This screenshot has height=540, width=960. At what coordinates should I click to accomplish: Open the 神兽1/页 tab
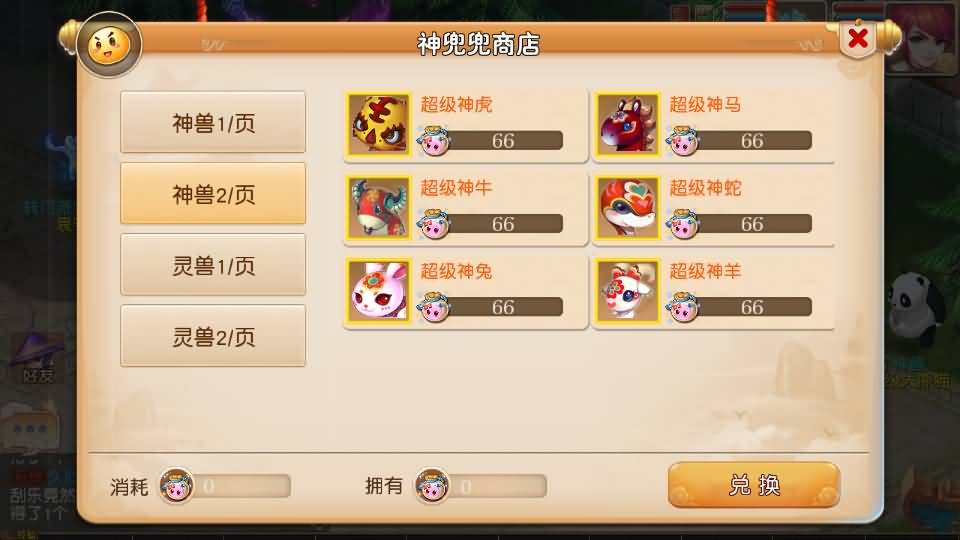(x=213, y=122)
